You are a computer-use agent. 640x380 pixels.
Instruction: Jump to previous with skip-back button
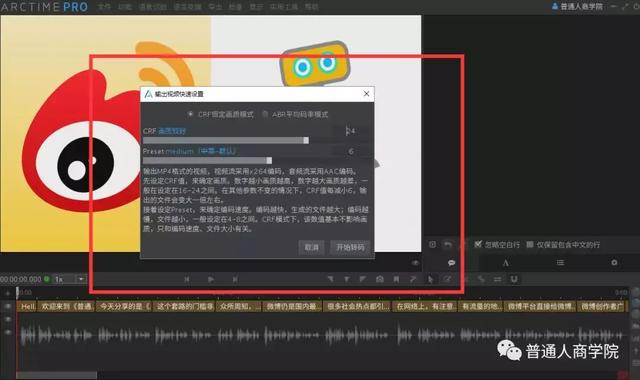(187, 280)
